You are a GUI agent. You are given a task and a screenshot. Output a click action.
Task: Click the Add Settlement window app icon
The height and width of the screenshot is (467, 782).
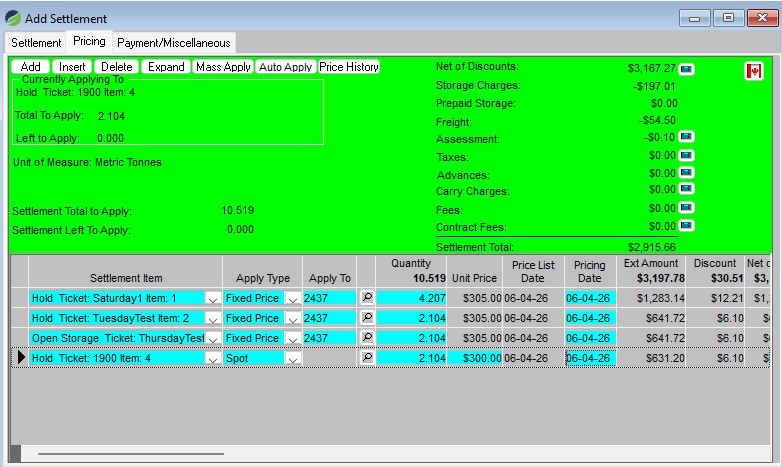pos(13,18)
